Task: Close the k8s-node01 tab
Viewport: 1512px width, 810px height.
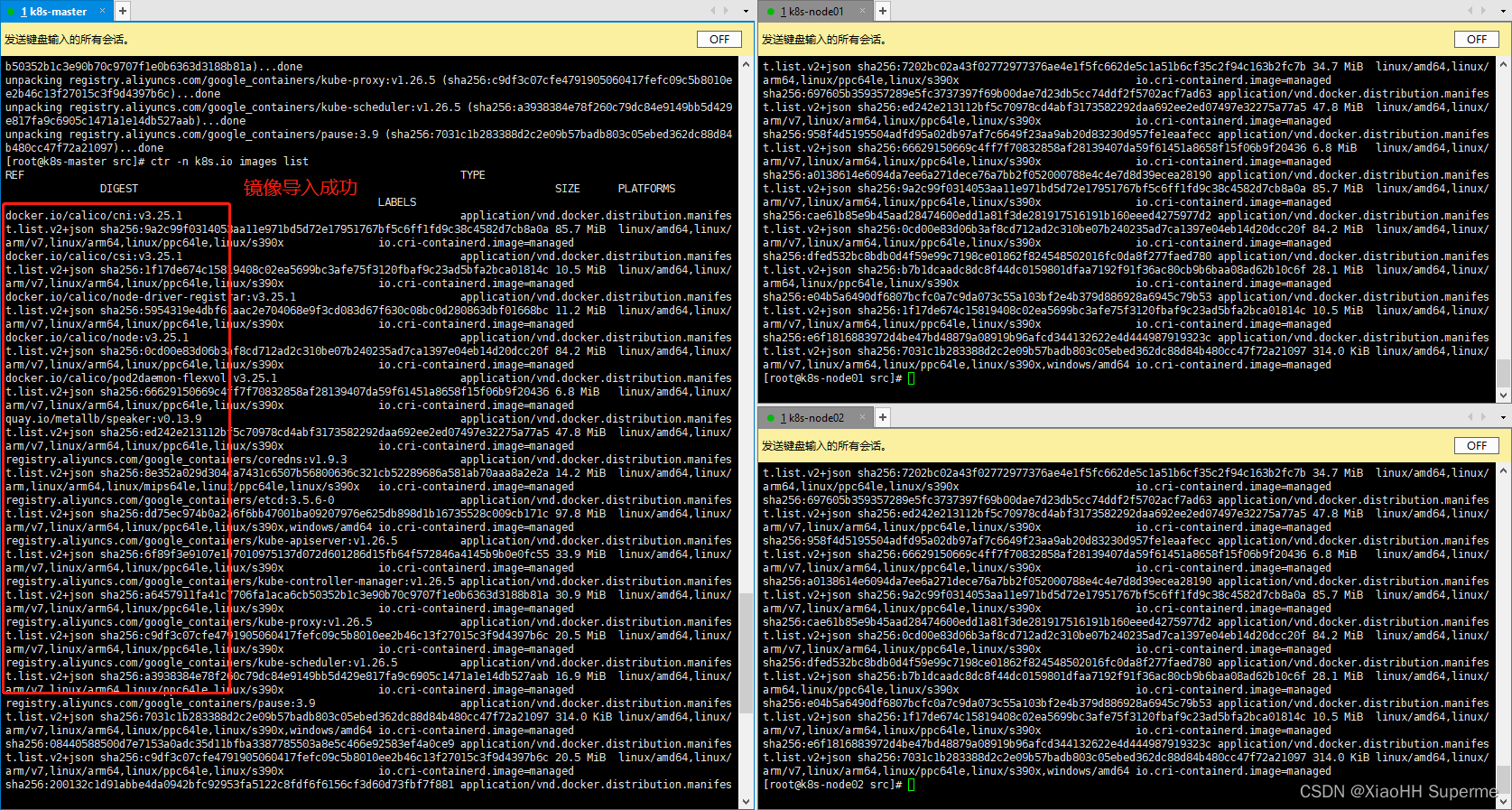Action: click(862, 11)
